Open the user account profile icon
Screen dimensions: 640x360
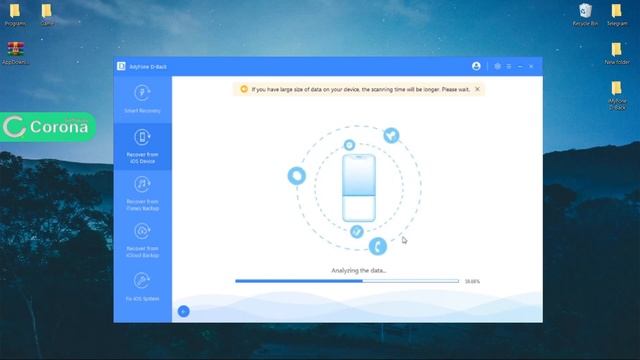tap(476, 66)
